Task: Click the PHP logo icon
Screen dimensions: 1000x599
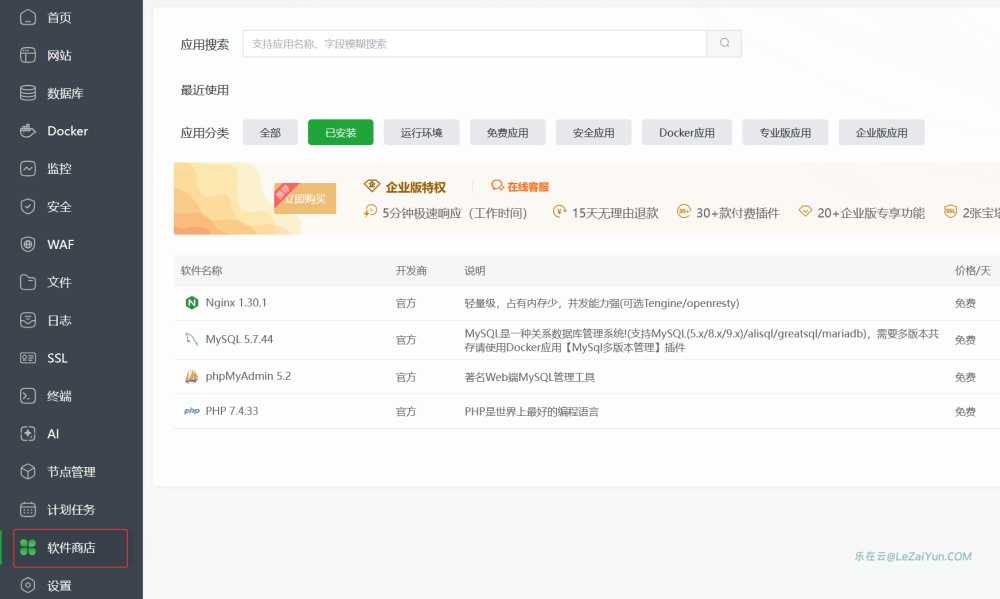Action: click(x=191, y=411)
